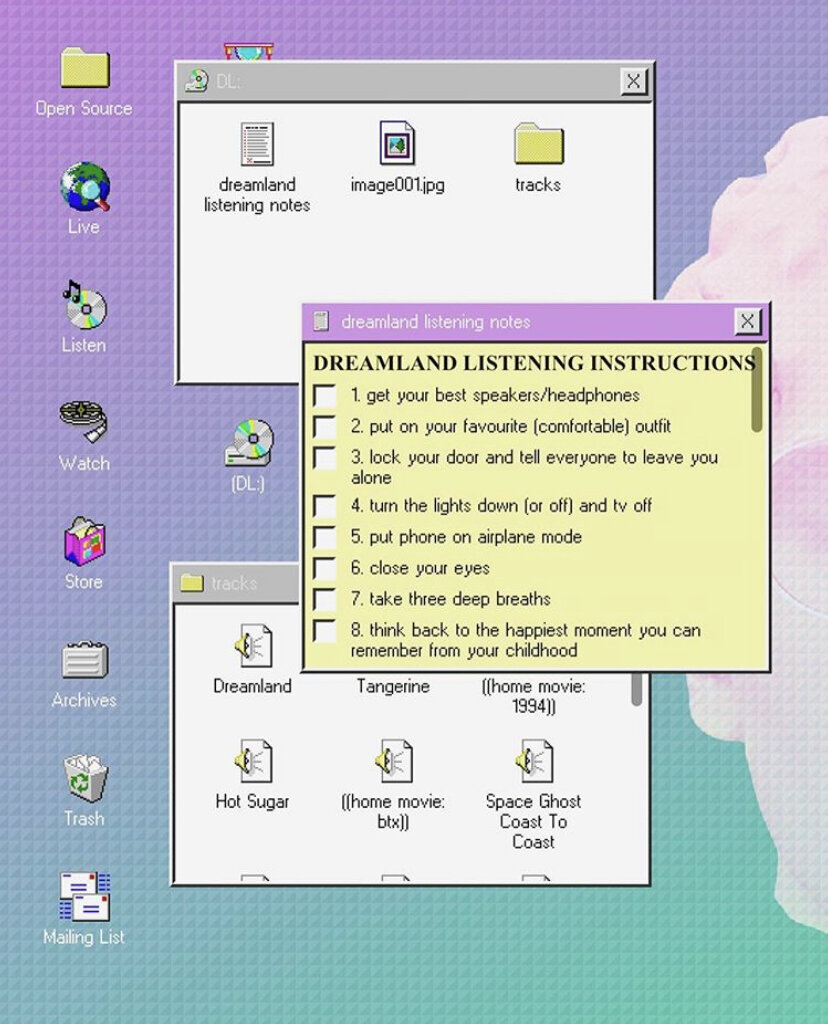Open the Store shopping bag icon
Screen dimensions: 828x1024
click(84, 541)
